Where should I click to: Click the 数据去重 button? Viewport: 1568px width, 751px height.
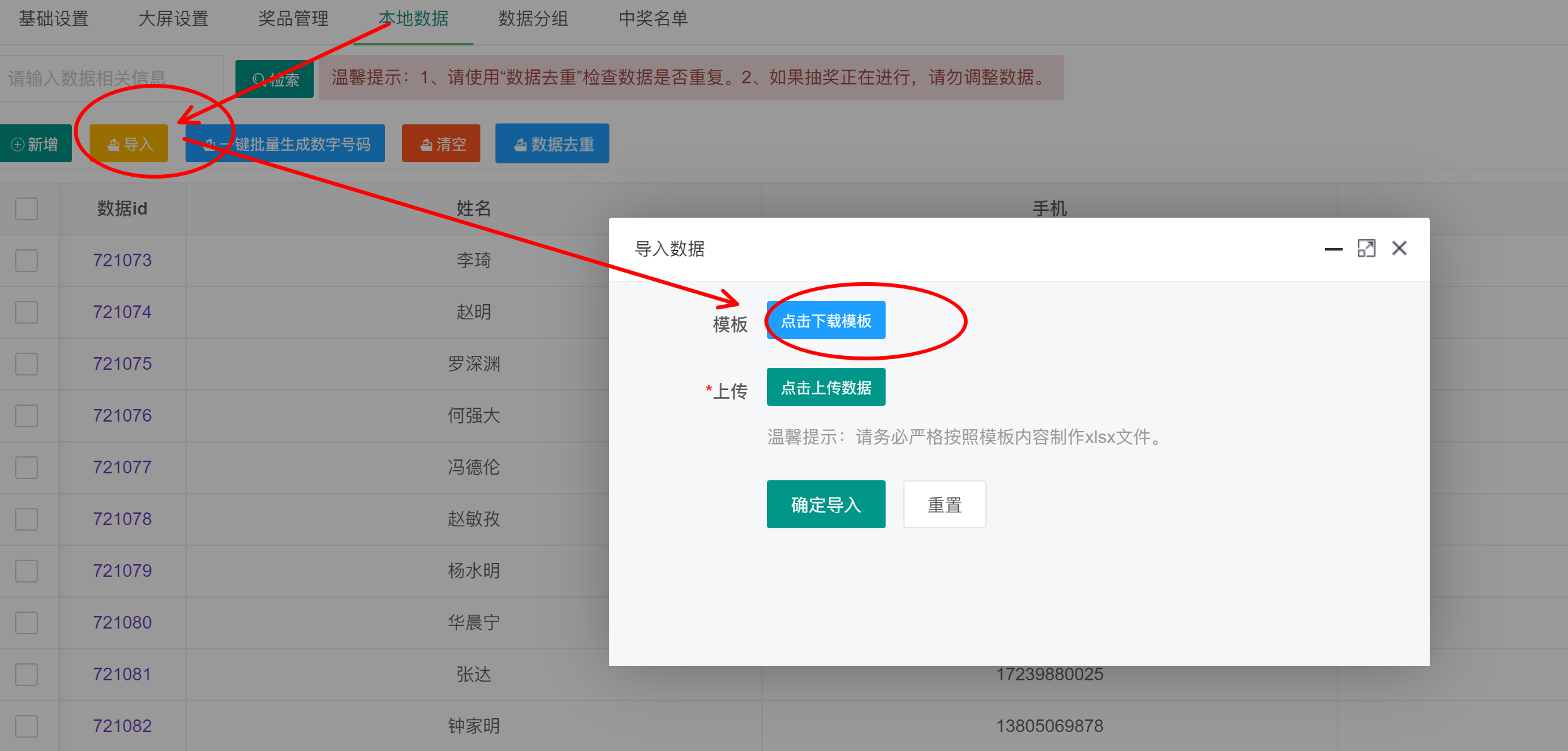[x=552, y=145]
